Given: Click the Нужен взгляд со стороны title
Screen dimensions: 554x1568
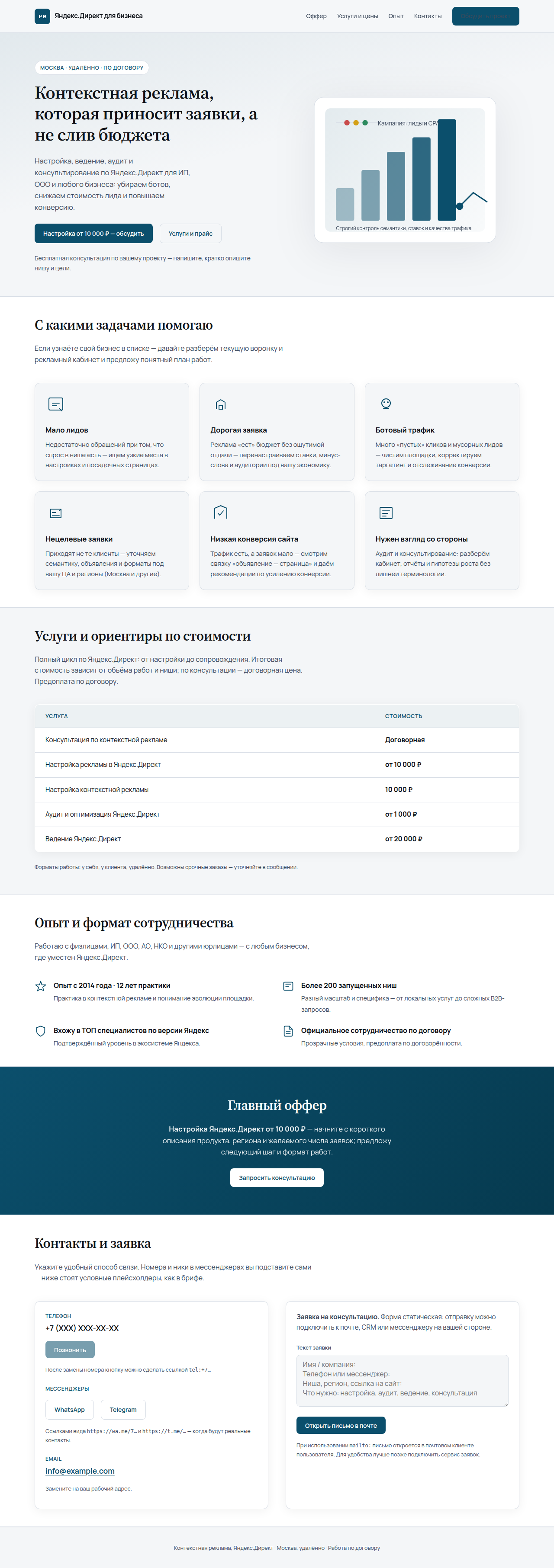Looking at the screenshot, I should click(421, 539).
